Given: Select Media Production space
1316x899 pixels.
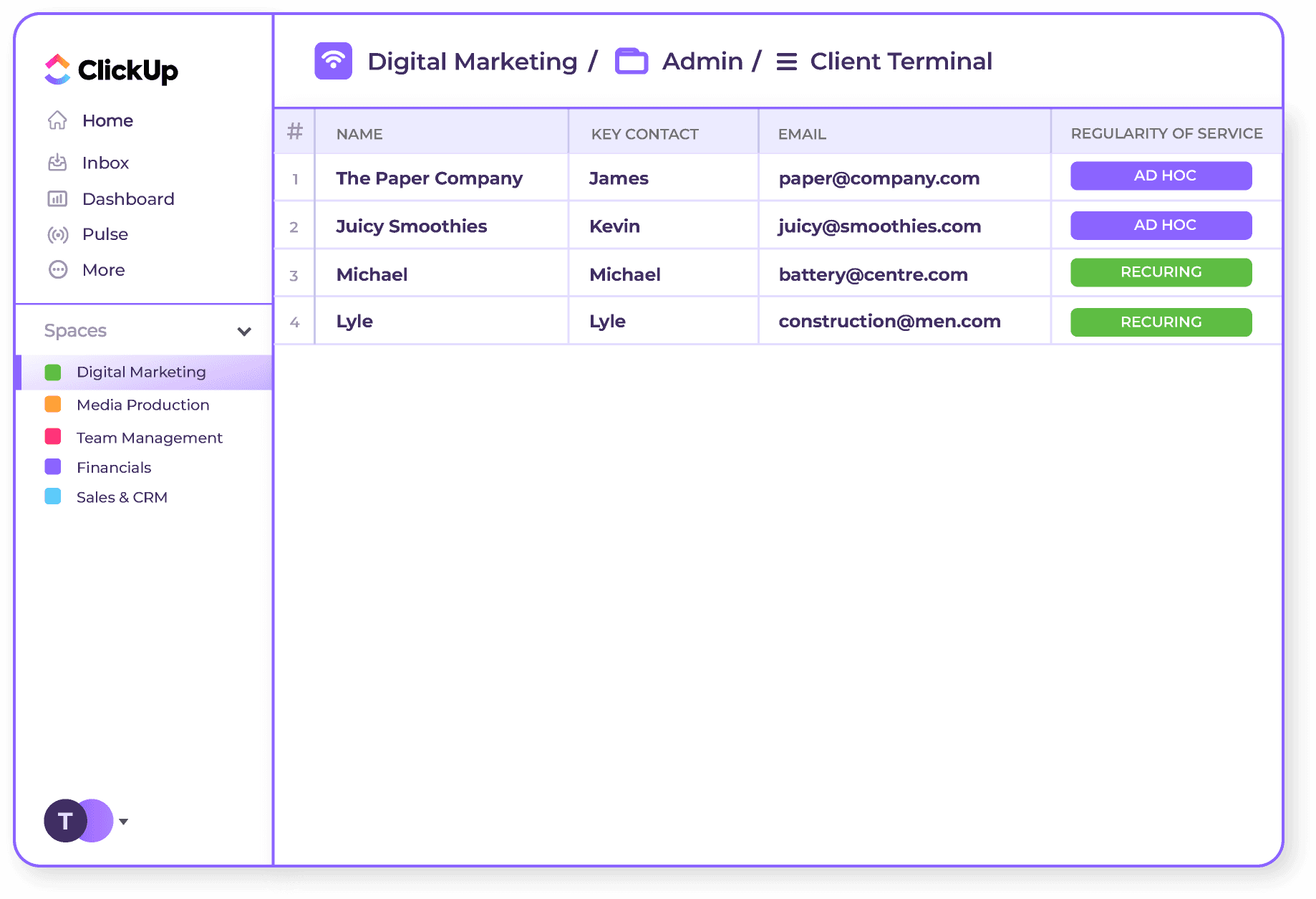Looking at the screenshot, I should coord(142,405).
